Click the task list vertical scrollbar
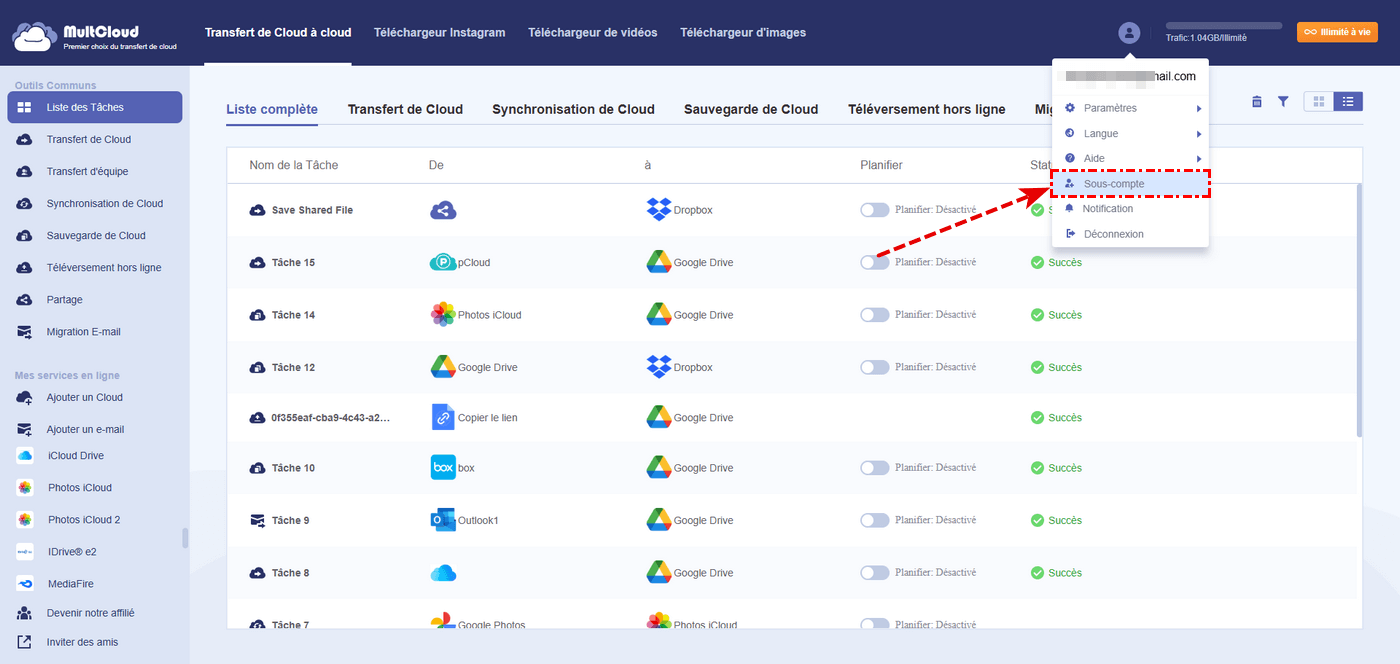The image size is (1400, 664). click(x=1358, y=310)
